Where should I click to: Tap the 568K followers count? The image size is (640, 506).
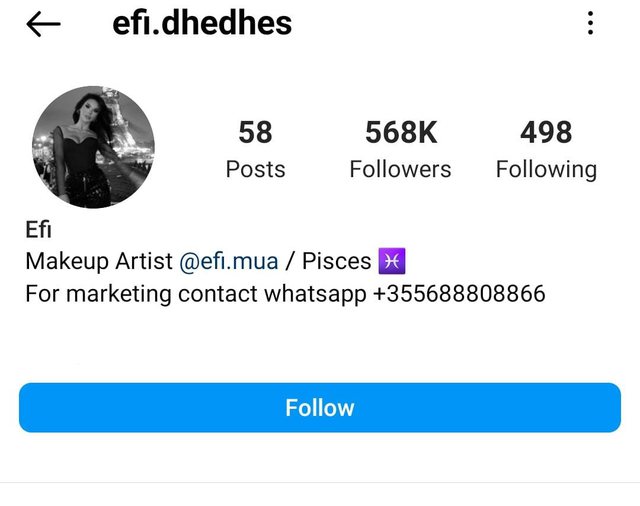point(400,132)
